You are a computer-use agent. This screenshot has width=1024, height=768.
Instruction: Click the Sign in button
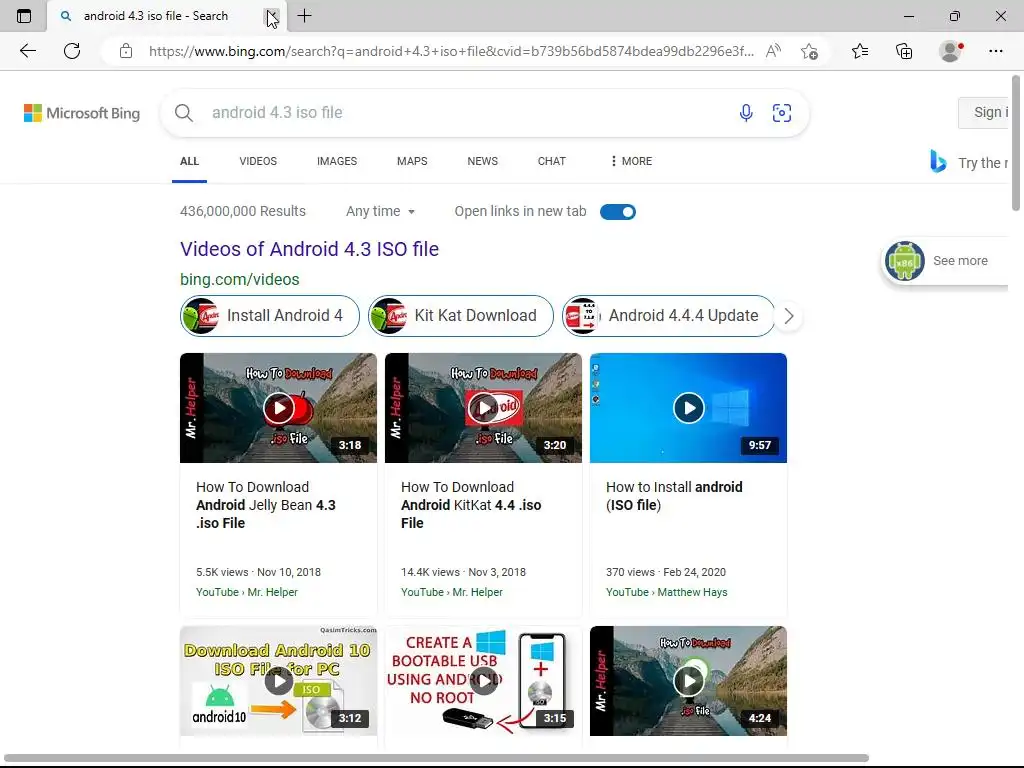click(984, 113)
